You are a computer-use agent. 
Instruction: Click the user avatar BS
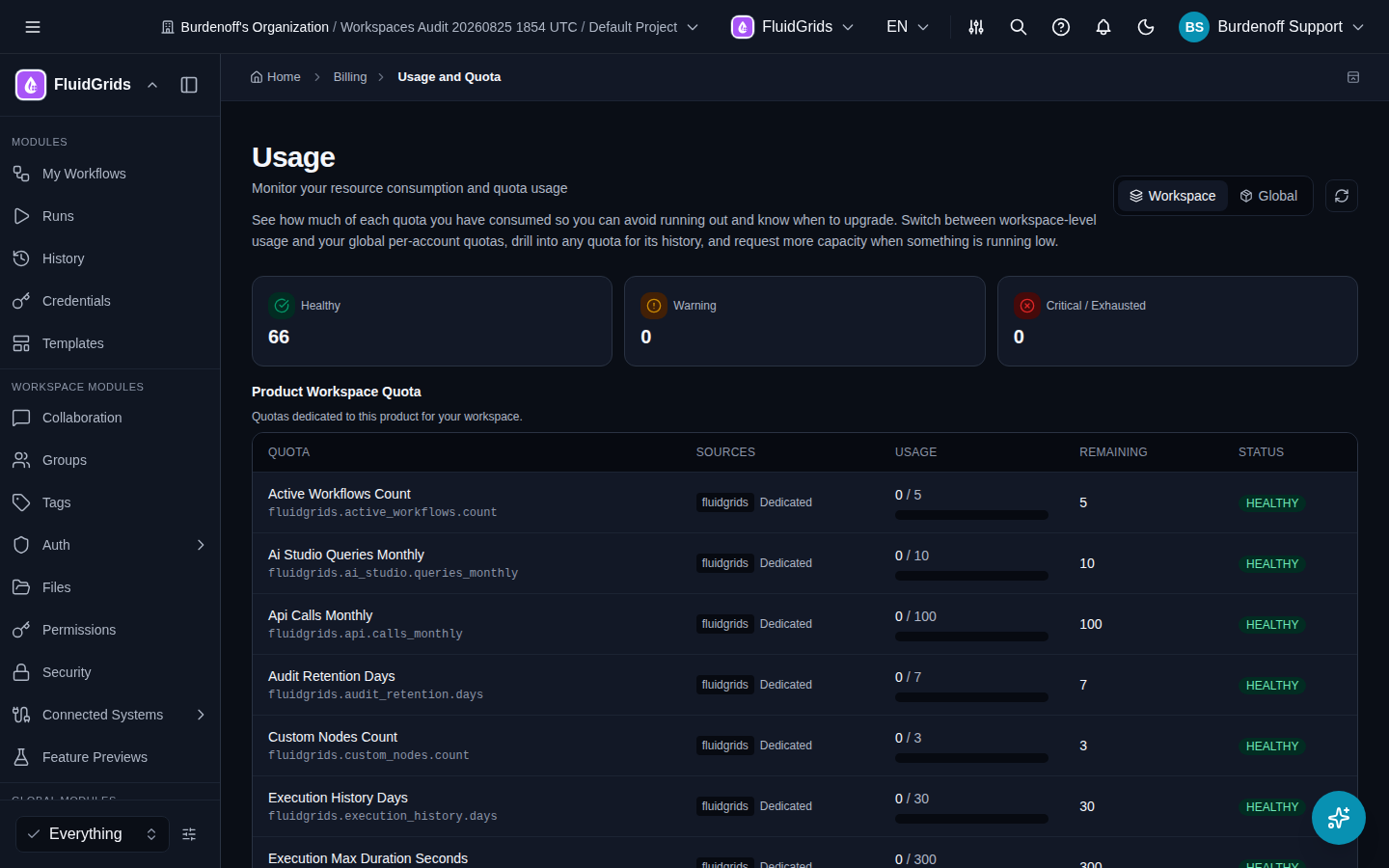pos(1194,27)
